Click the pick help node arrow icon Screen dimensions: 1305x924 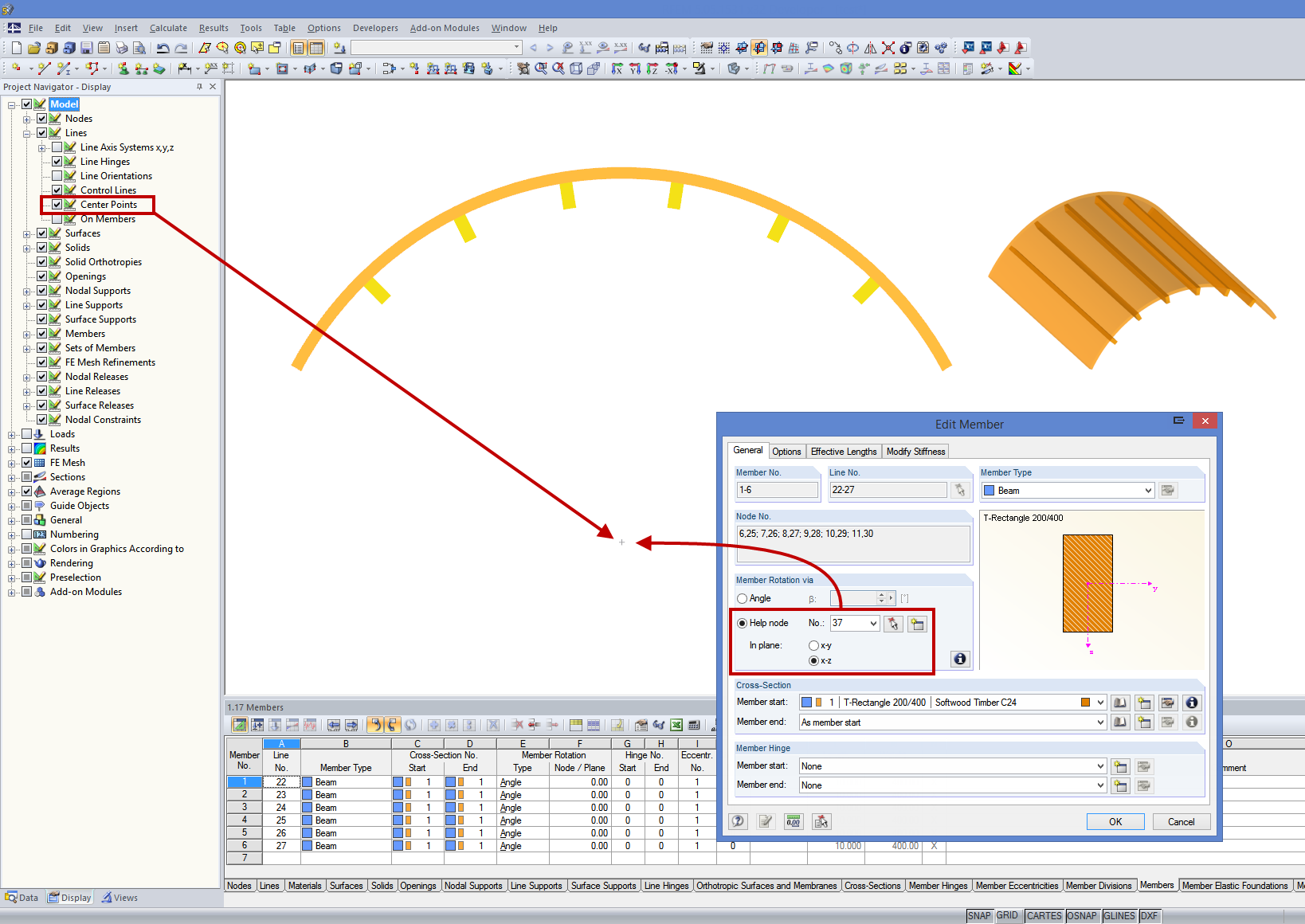click(892, 623)
